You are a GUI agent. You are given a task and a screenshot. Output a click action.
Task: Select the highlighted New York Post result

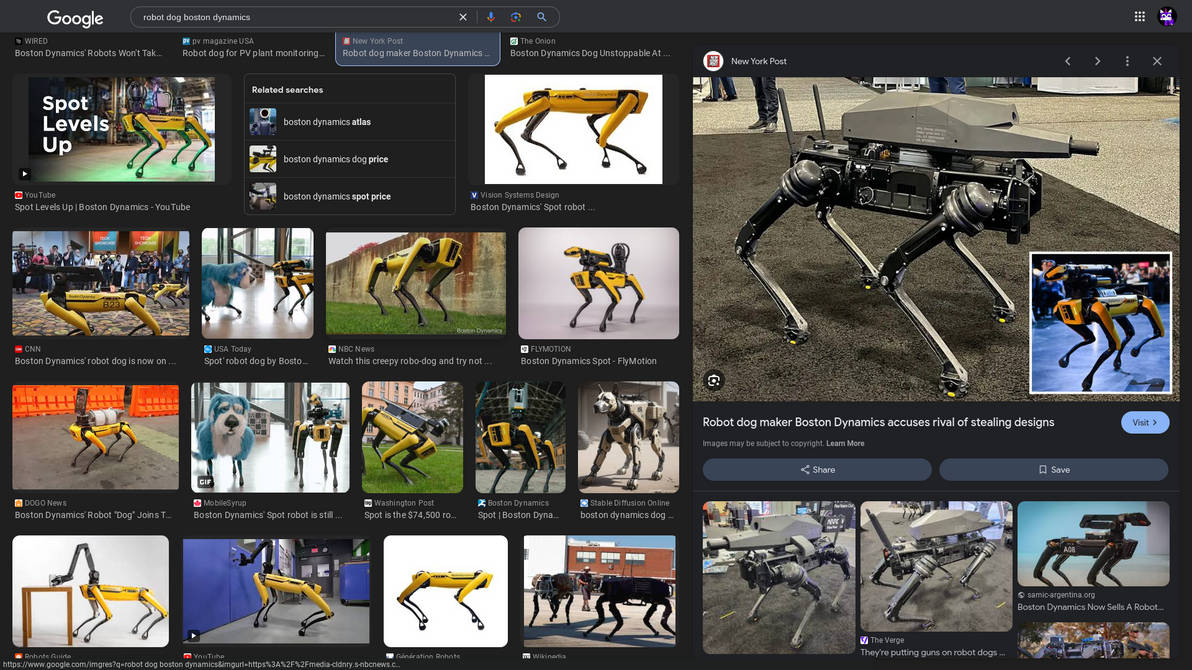pyautogui.click(x=417, y=48)
